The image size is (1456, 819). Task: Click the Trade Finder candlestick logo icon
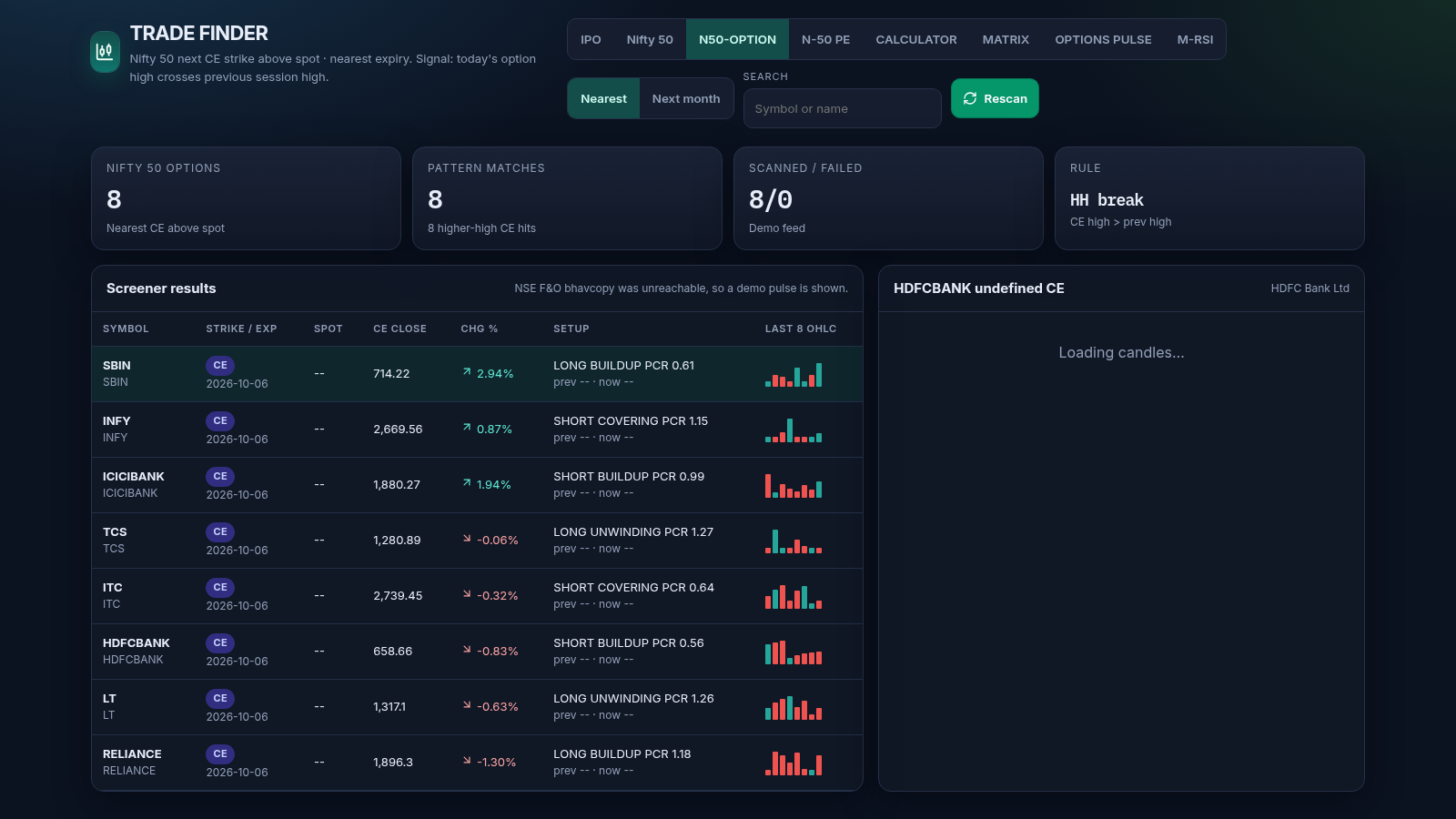pyautogui.click(x=105, y=51)
